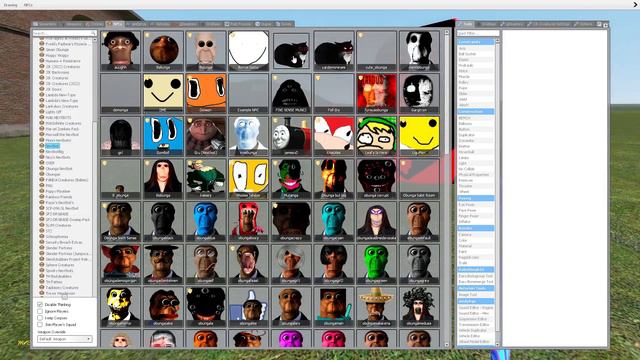Image resolution: width=640 pixels, height=360 pixels.
Task: Spawn the green obunga NPC
Action: click(376, 264)
